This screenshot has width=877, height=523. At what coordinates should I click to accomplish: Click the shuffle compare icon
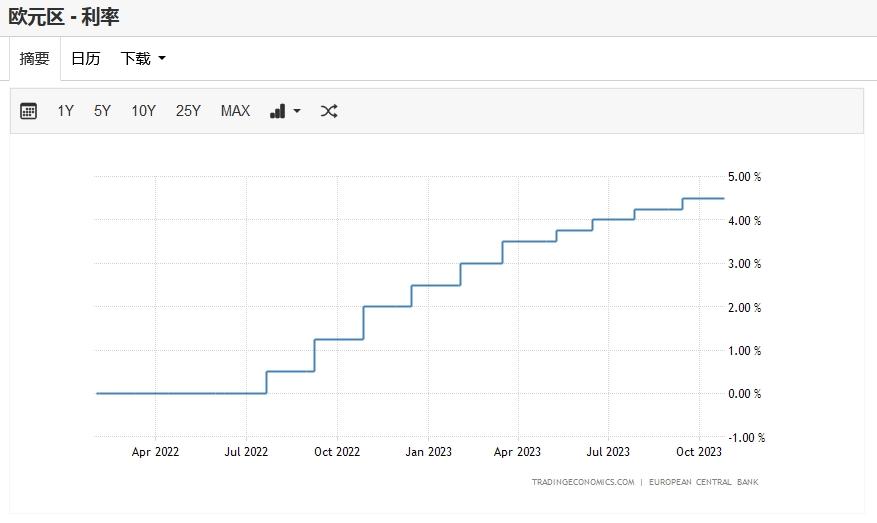[x=329, y=111]
